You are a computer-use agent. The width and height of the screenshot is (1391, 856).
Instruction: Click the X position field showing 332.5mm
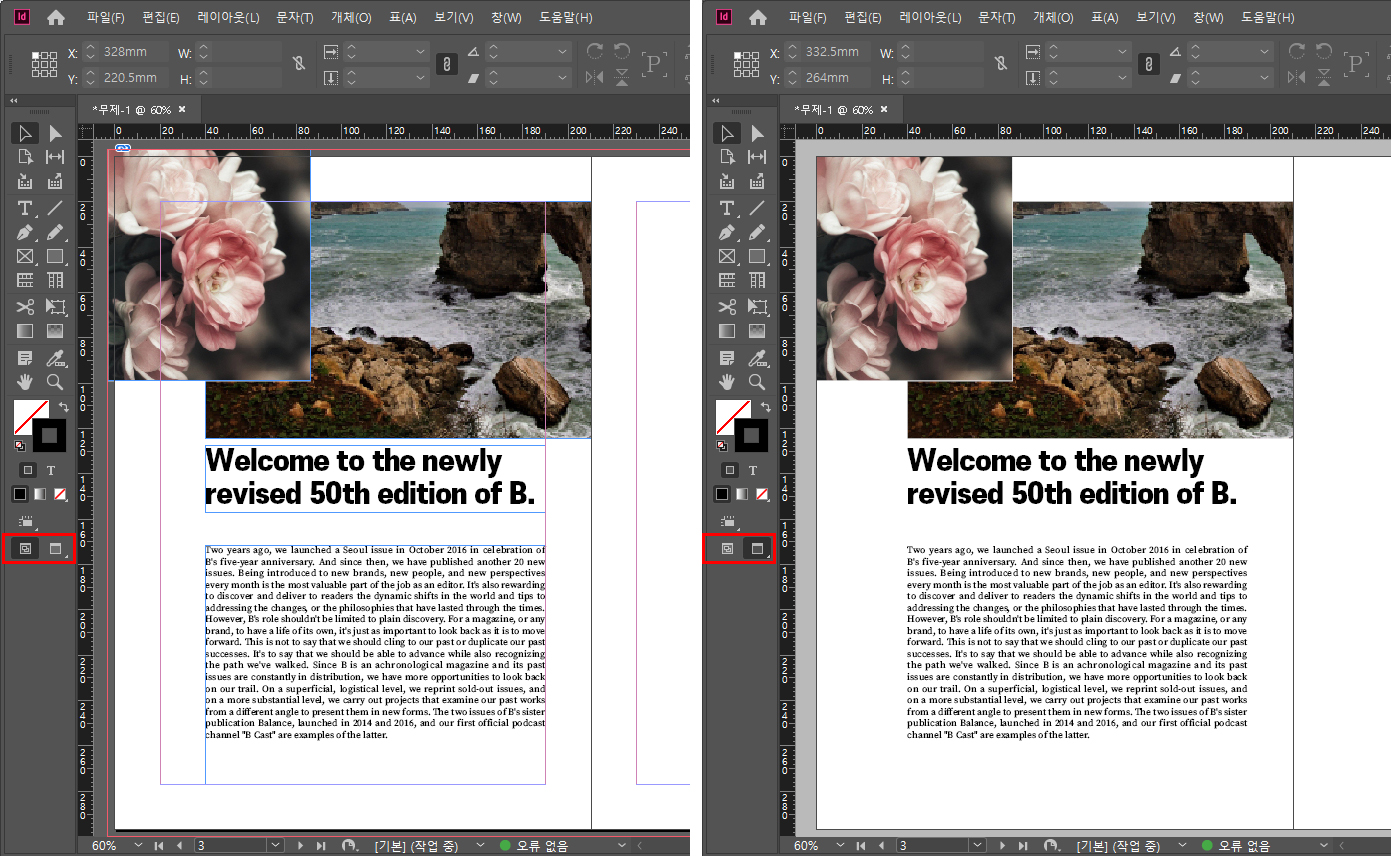[832, 52]
